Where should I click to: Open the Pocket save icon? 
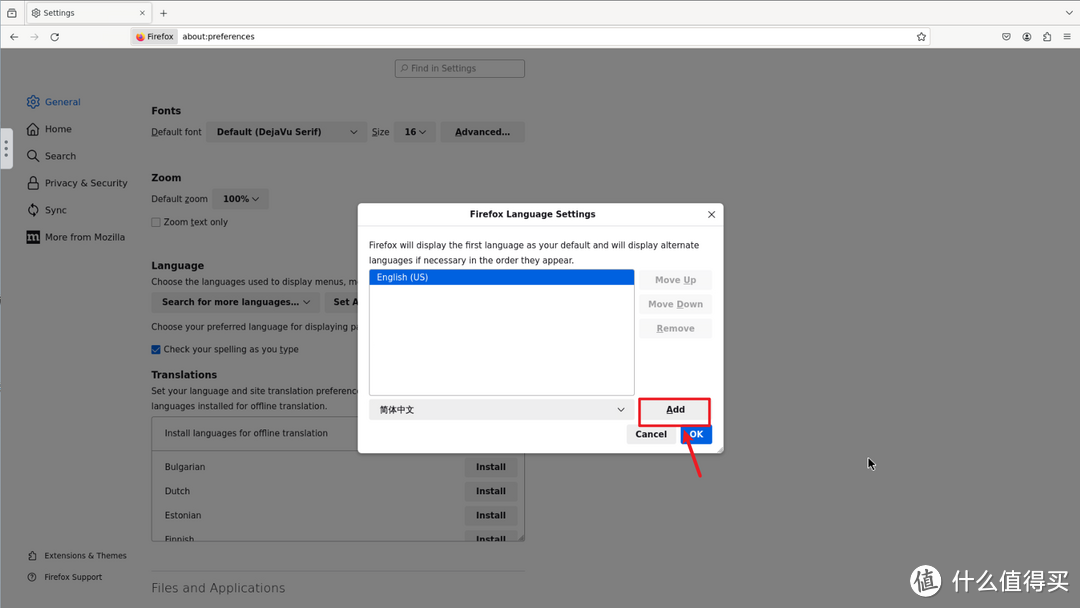pos(1006,36)
